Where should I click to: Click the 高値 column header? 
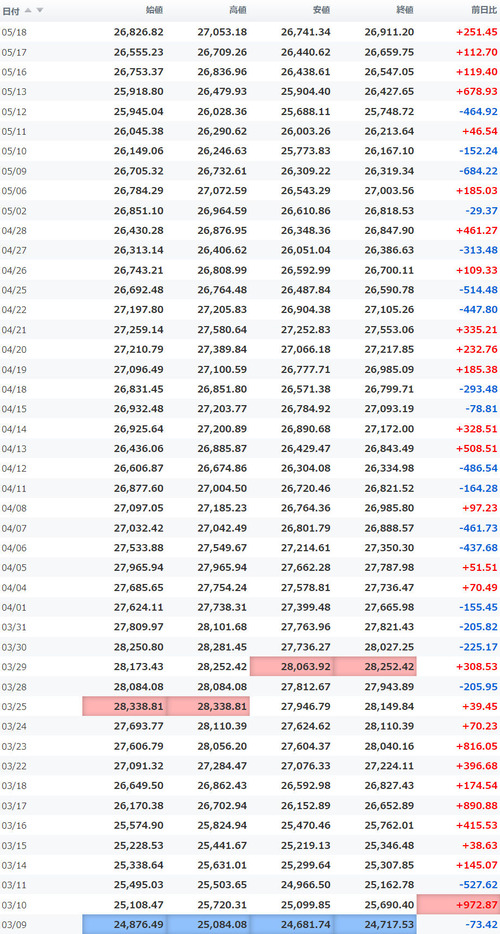tap(238, 10)
